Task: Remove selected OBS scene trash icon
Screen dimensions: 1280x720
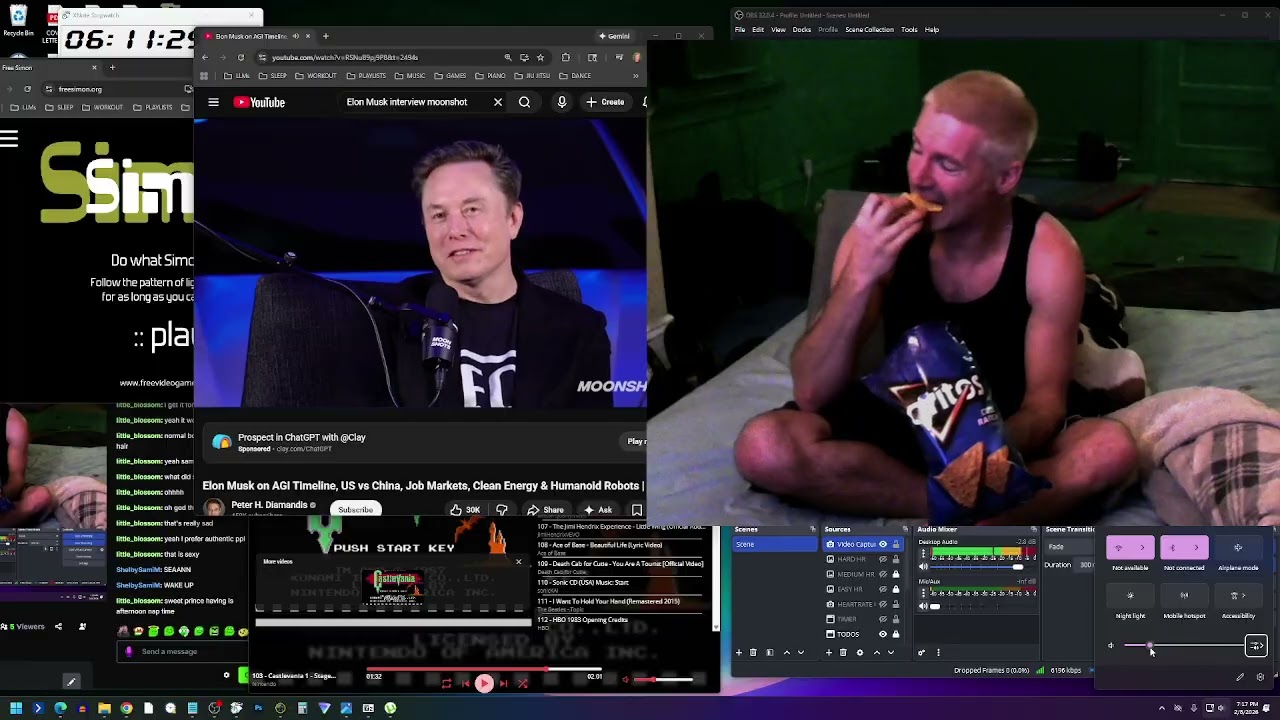Action: click(753, 652)
